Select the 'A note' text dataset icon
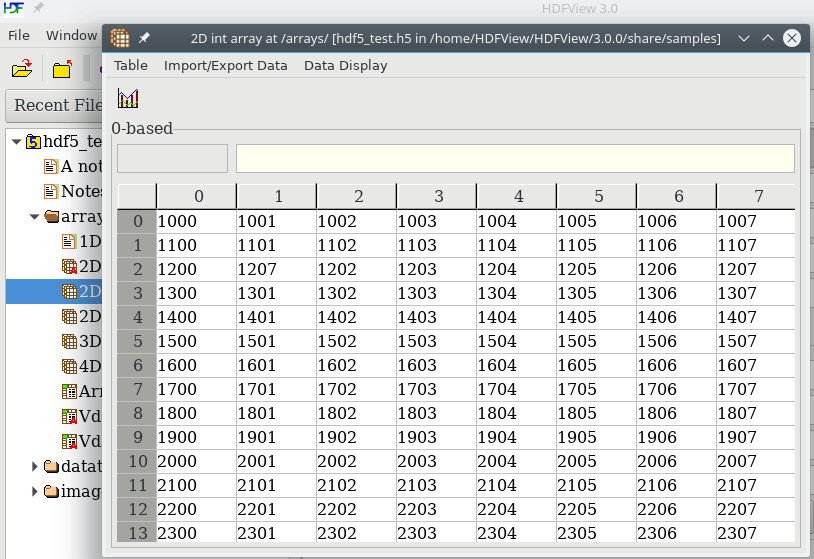Image resolution: width=814 pixels, height=559 pixels. 51,167
